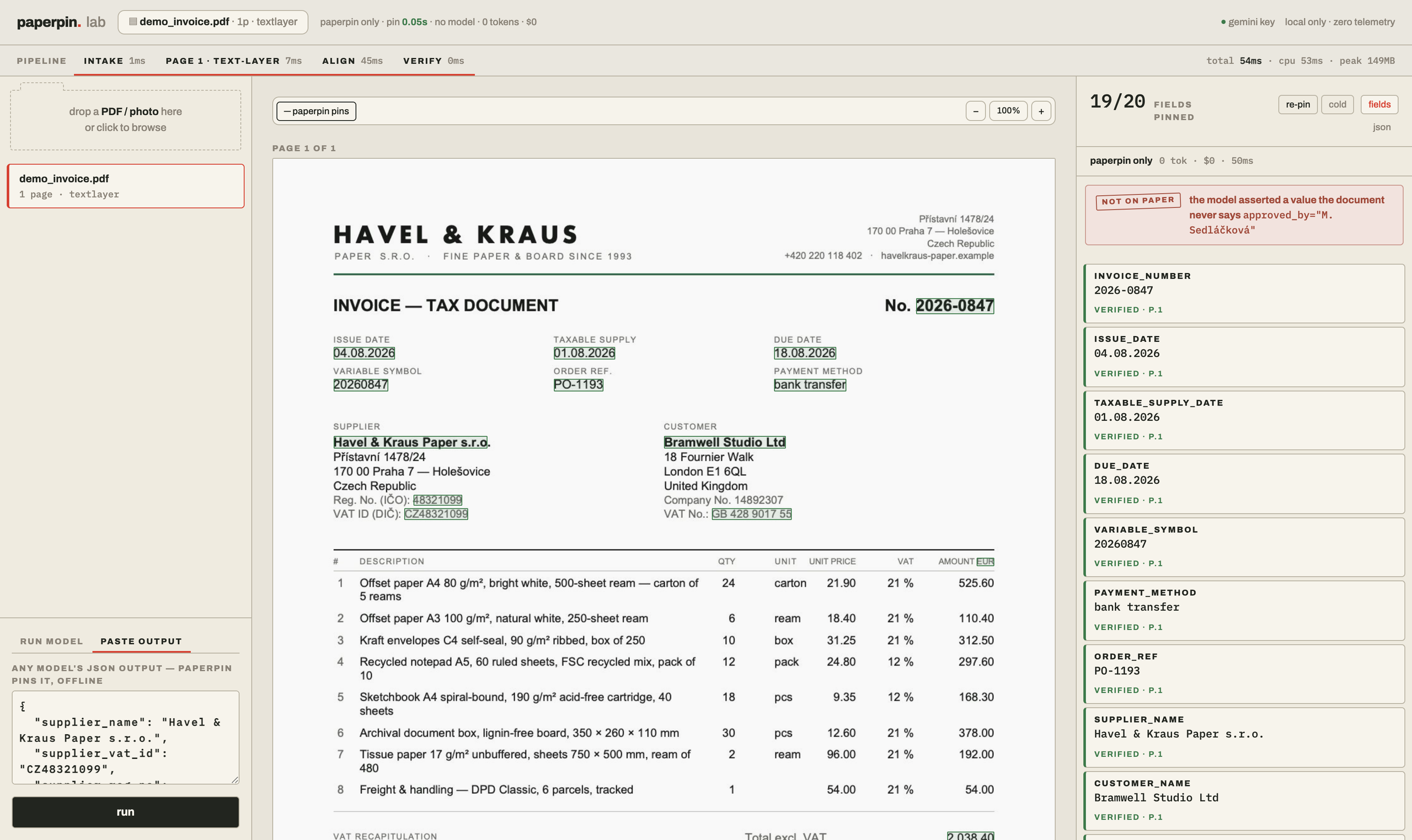Click the demo_invoice.pdf header chip
Viewport: 1412px width, 840px height.
click(x=213, y=22)
